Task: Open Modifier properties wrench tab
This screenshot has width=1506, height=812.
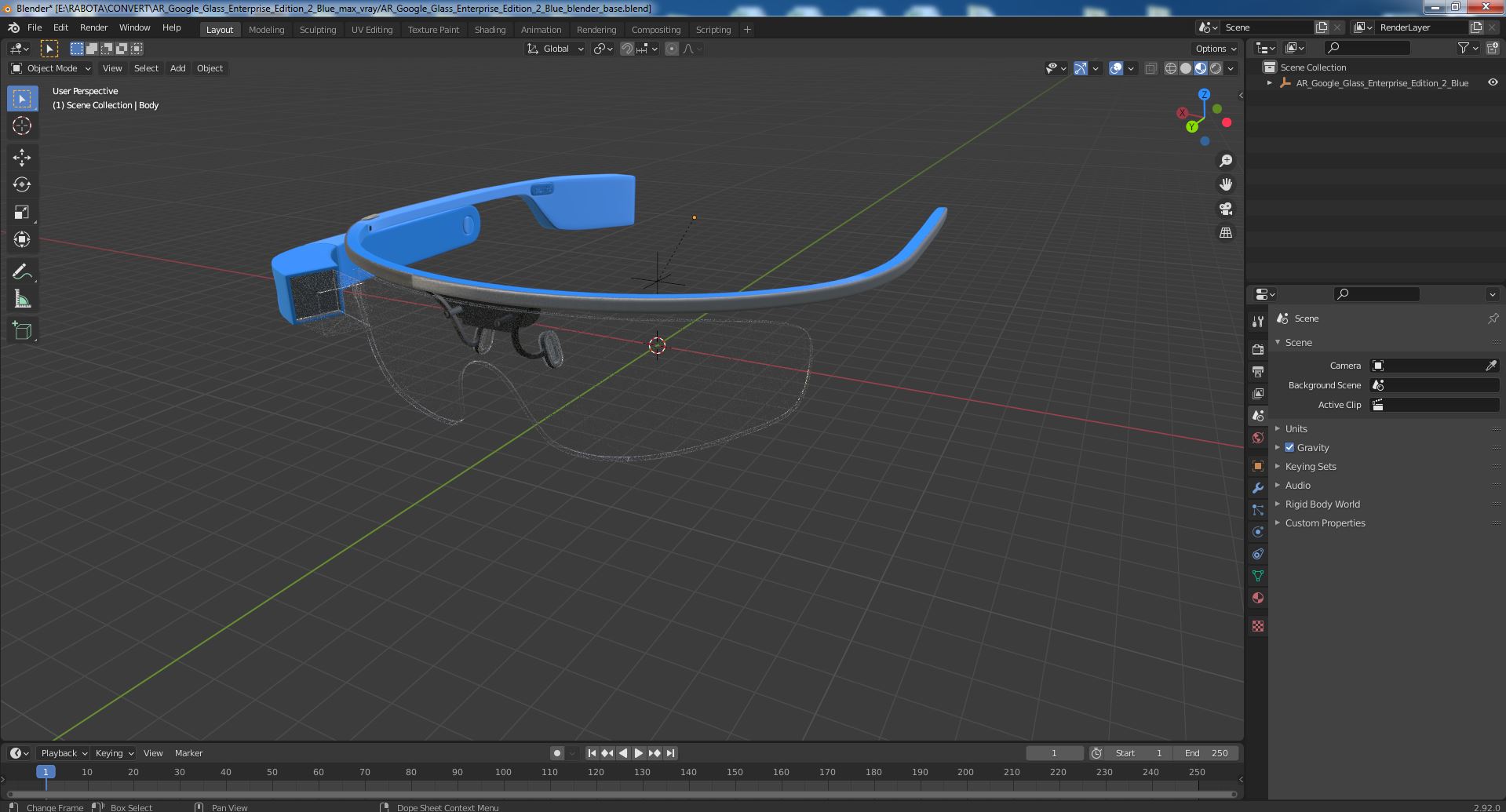Action: point(1258,488)
